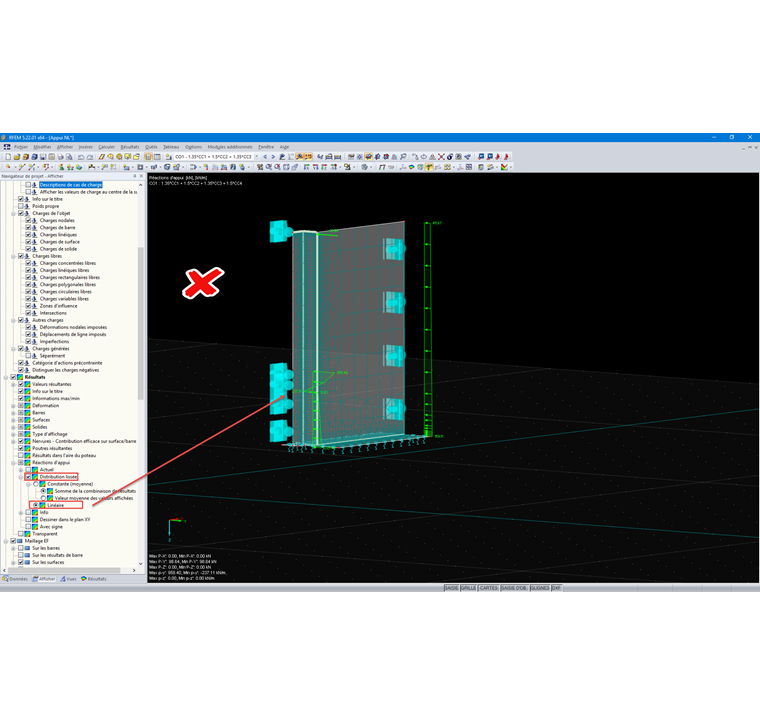The width and height of the screenshot is (760, 725).
Task: Click the Open folder icon in toolbar
Action: [x=17, y=157]
